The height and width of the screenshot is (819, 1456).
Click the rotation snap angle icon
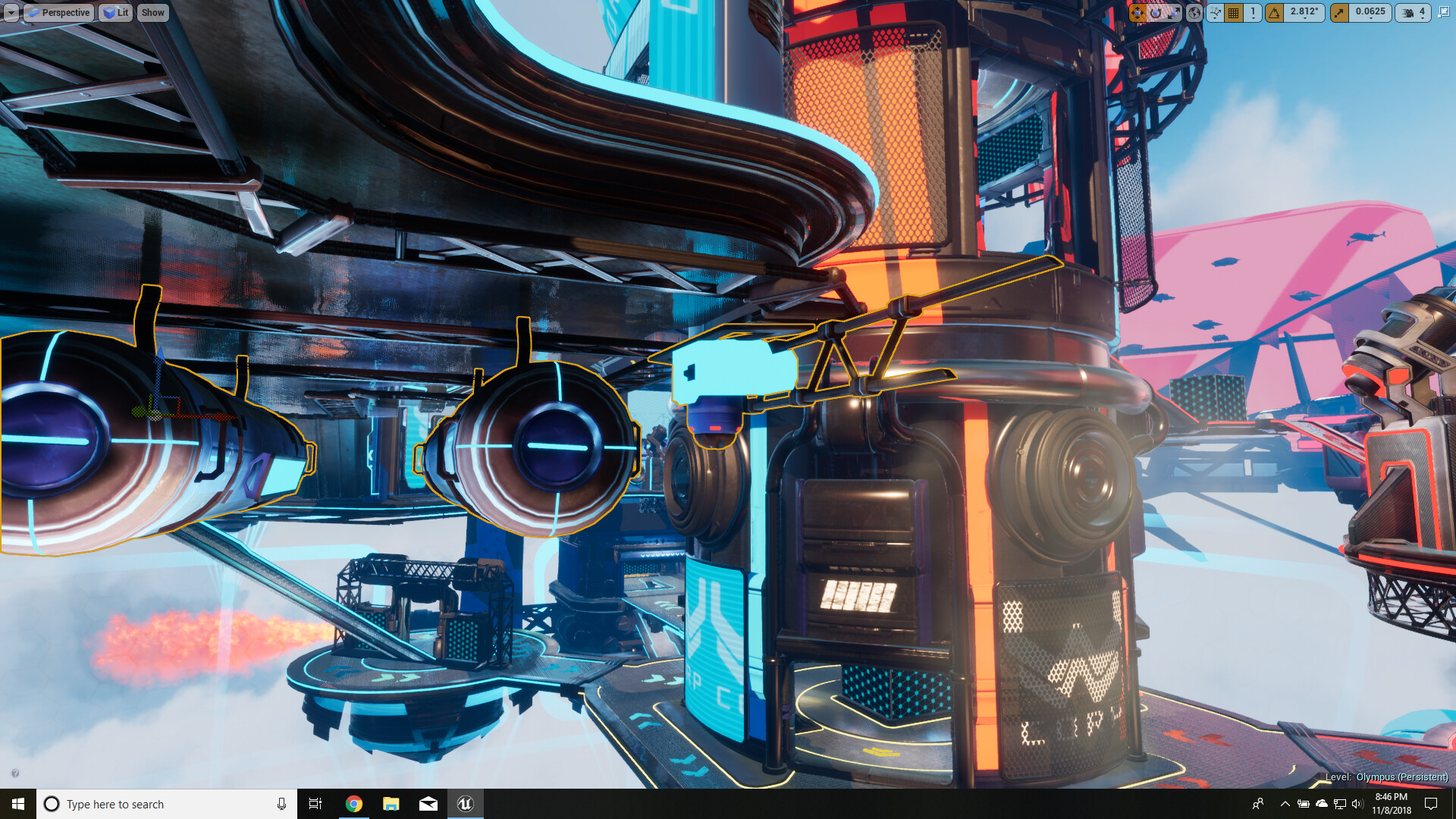pos(1273,13)
